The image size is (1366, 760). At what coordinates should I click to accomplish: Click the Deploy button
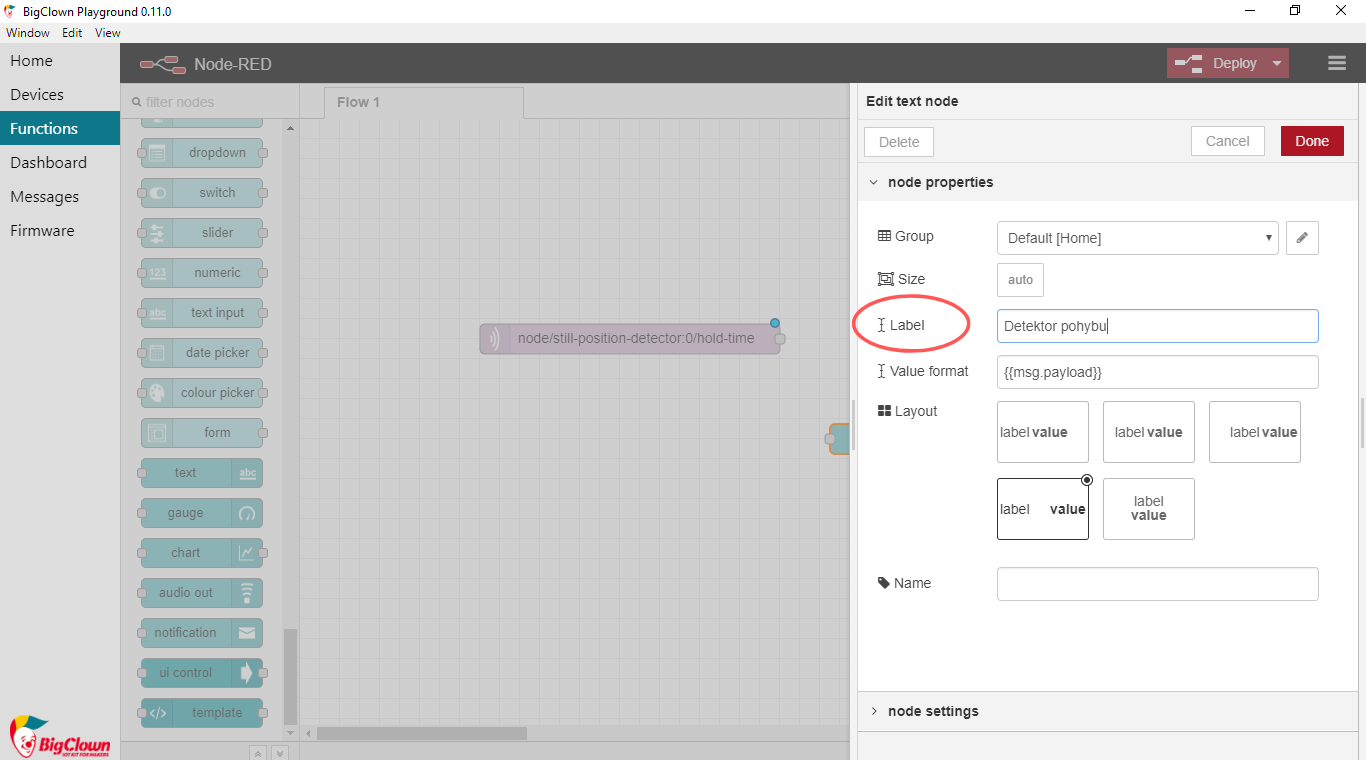(1216, 63)
